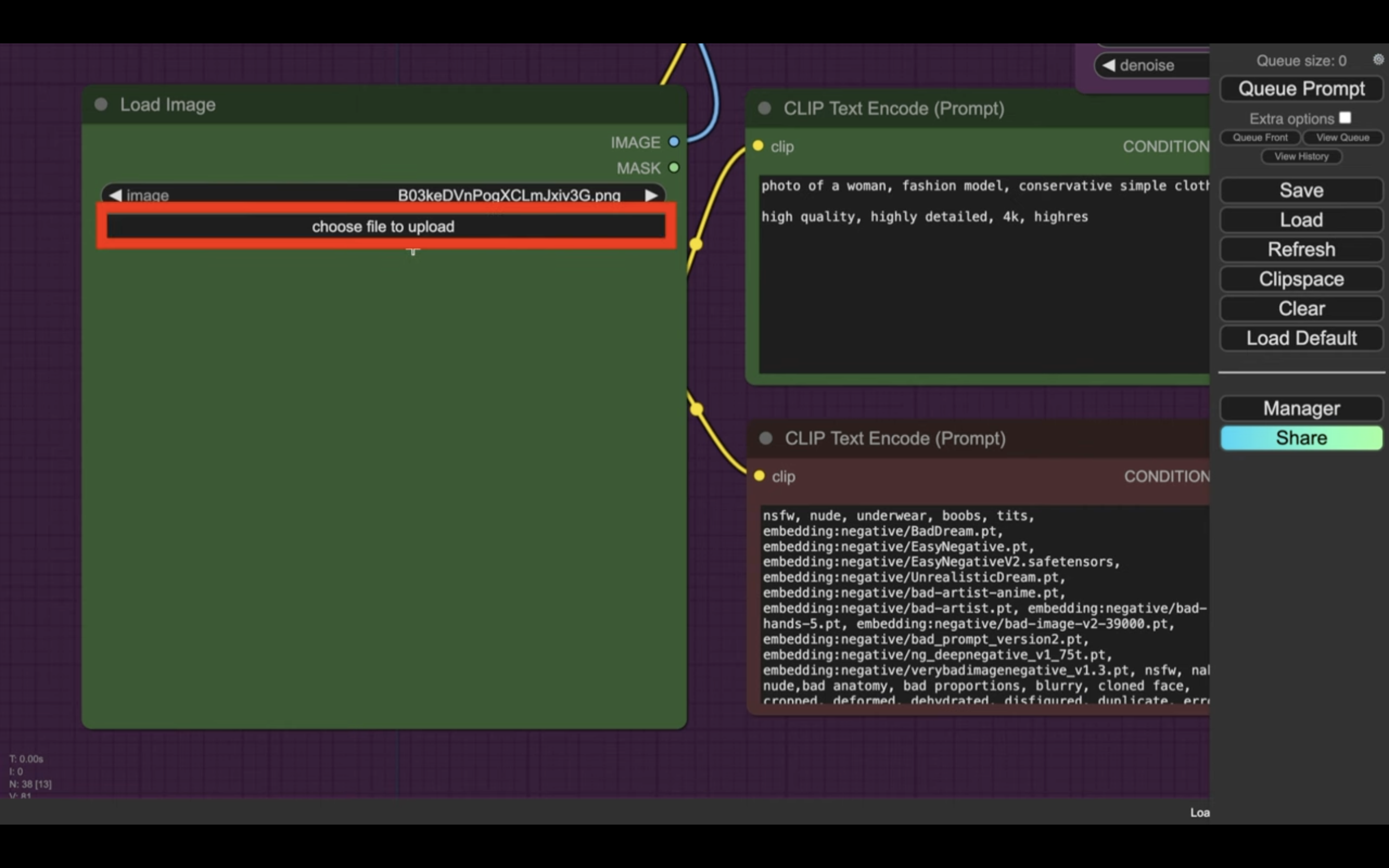Open the Manager menu
Screen dimensions: 1389x868
click(1301, 408)
